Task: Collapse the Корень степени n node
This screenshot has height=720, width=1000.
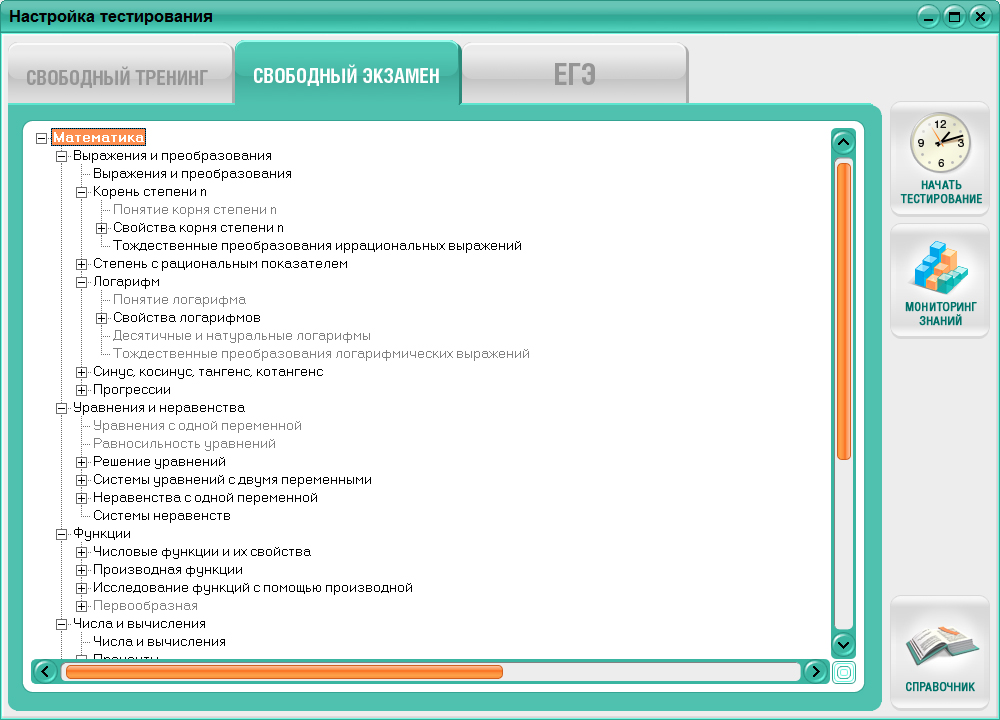Action: (x=82, y=192)
